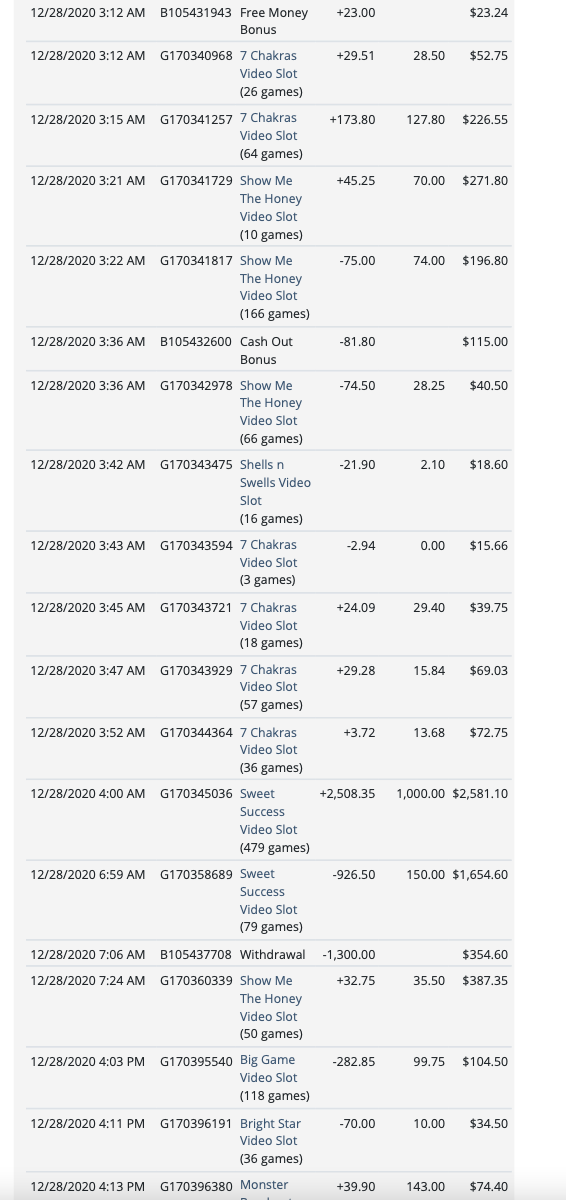Open Sweet Success link for game G170358689
566x1200 pixels.
[x=269, y=891]
